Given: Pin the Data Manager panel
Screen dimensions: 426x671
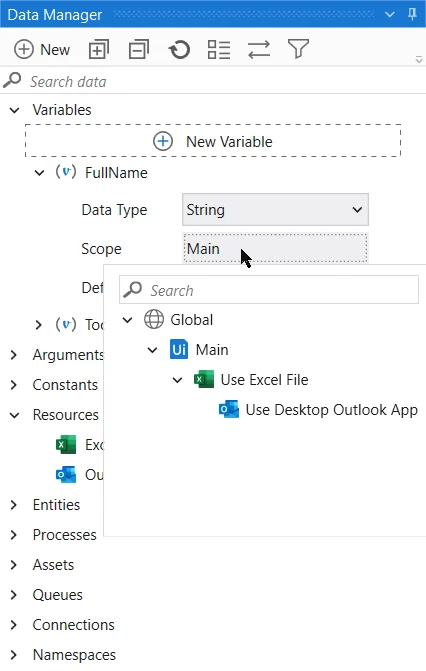Looking at the screenshot, I should [412, 14].
